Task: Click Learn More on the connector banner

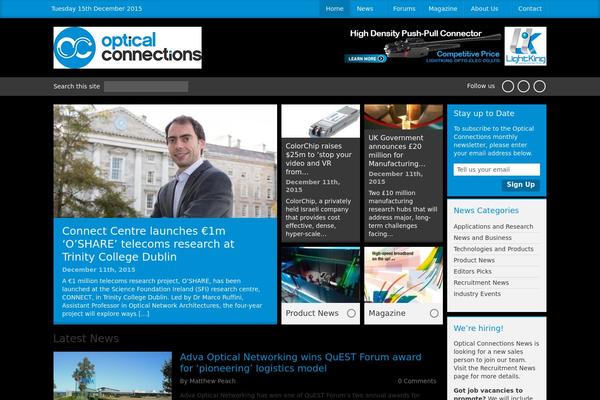Action: 365,59
